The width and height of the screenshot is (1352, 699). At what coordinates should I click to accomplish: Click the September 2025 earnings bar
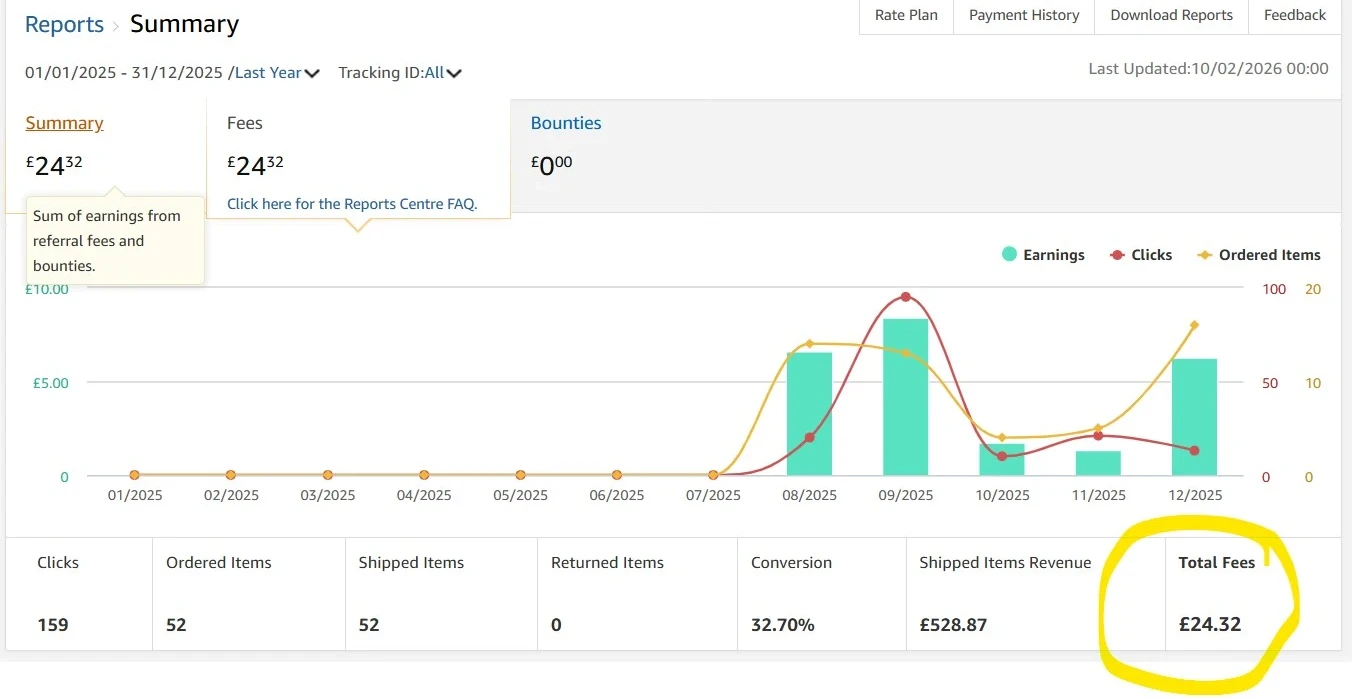905,395
